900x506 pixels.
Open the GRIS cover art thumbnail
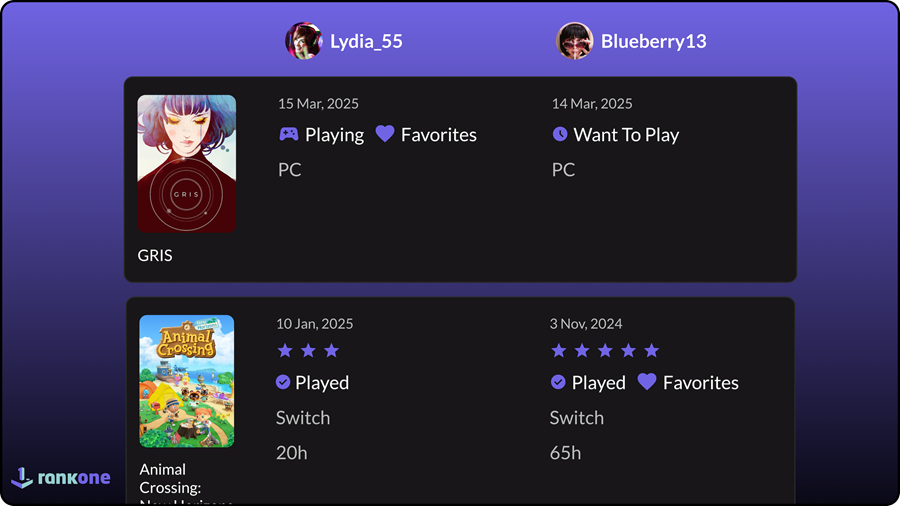(x=187, y=164)
